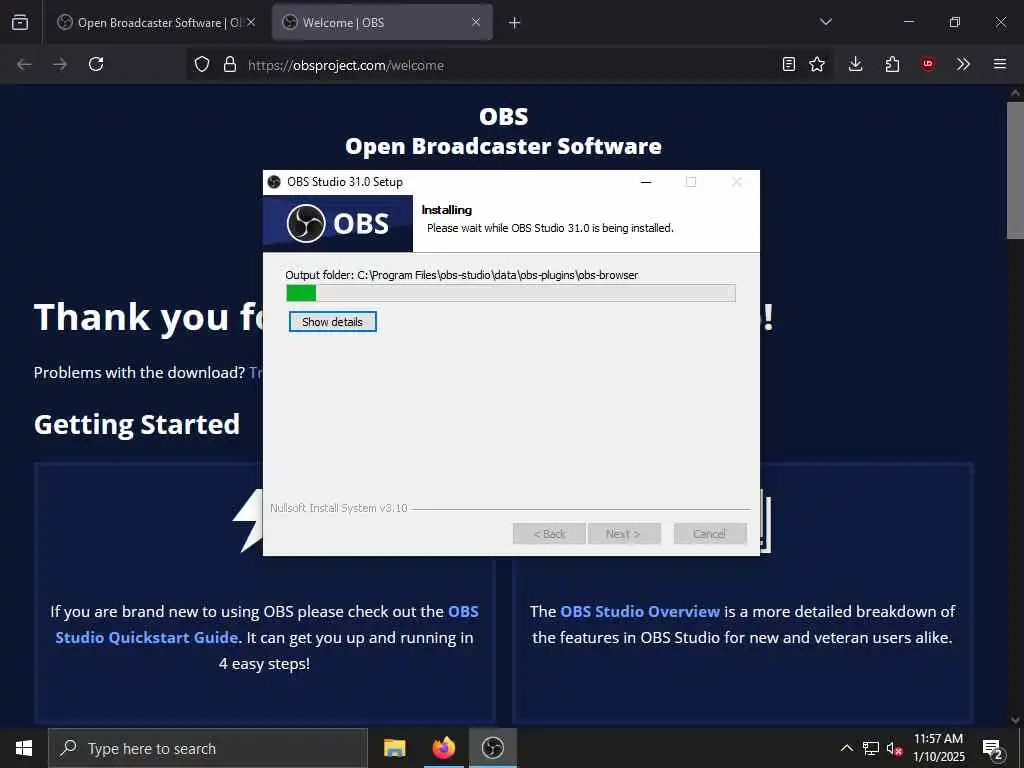Click the installer progress bar
The height and width of the screenshot is (768, 1024).
(511, 293)
